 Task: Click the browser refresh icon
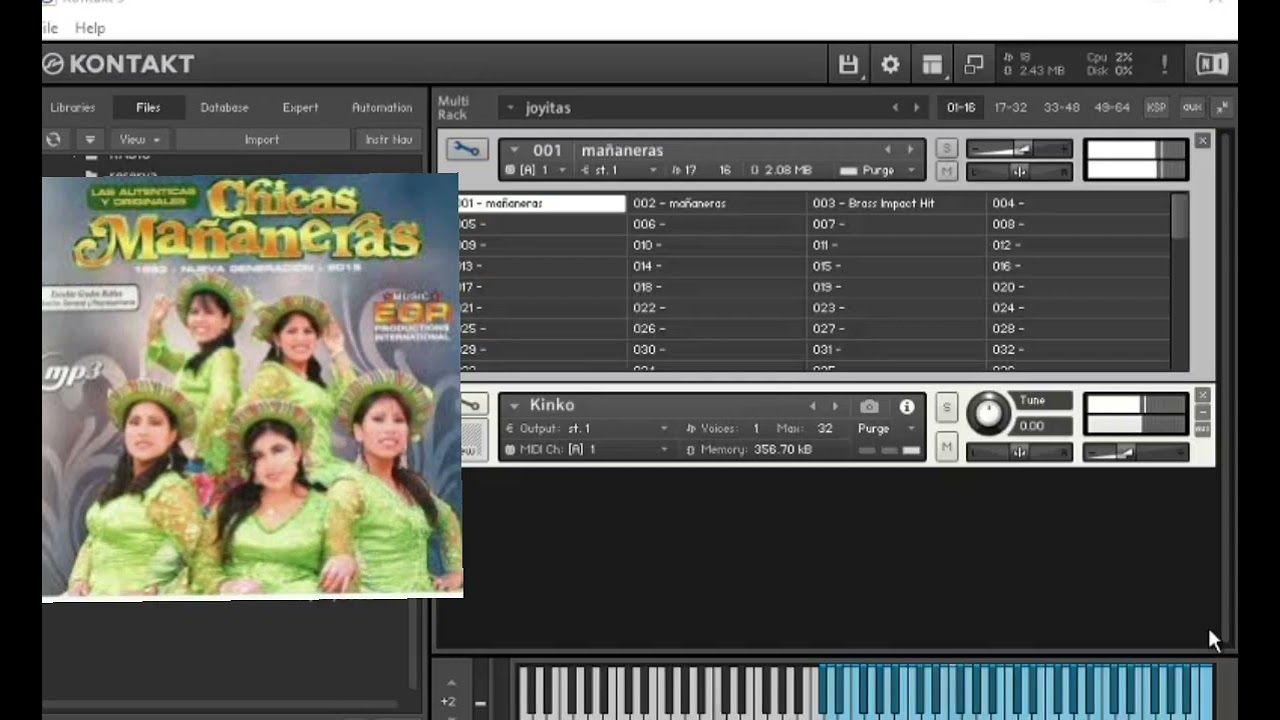click(54, 140)
